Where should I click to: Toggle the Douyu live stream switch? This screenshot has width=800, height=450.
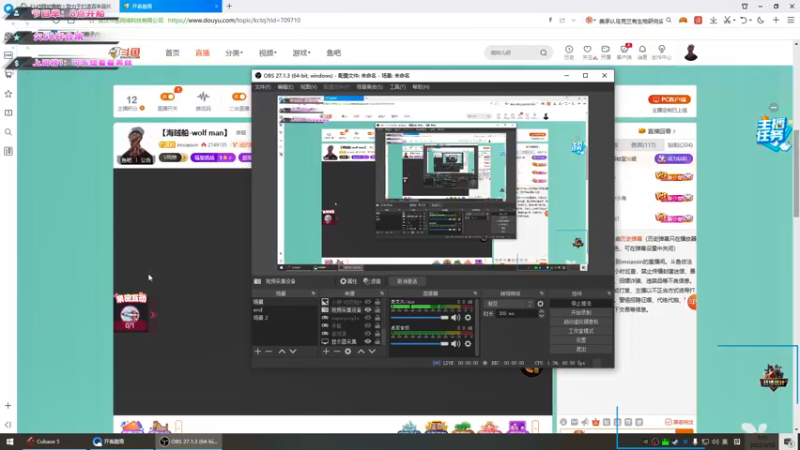(167, 96)
